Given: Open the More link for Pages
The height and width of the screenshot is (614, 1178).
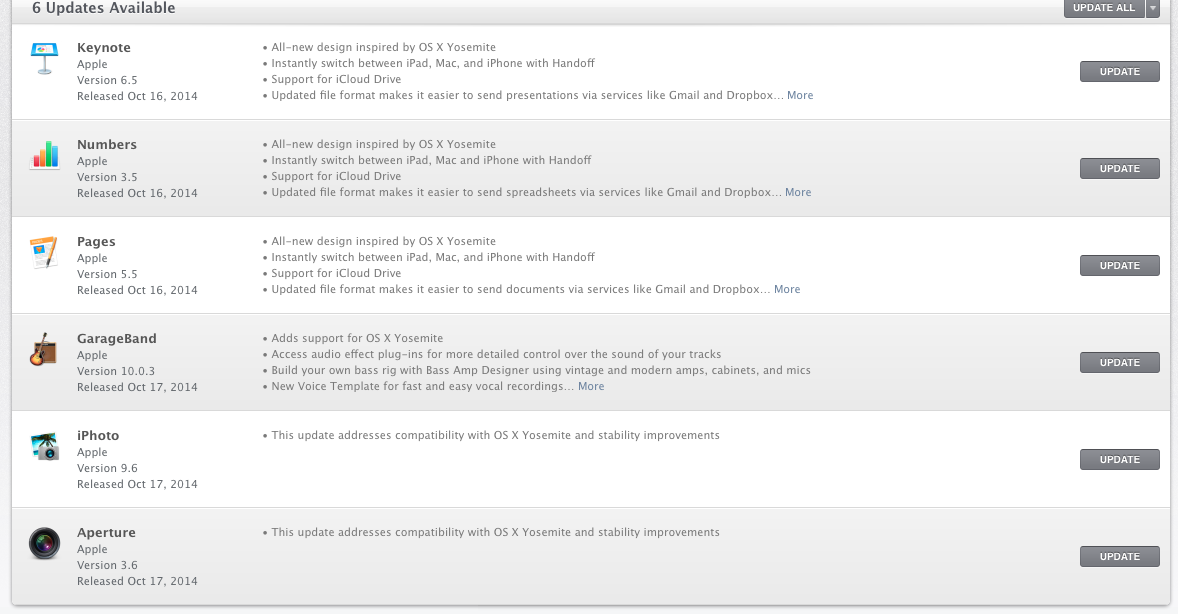Looking at the screenshot, I should (x=787, y=290).
